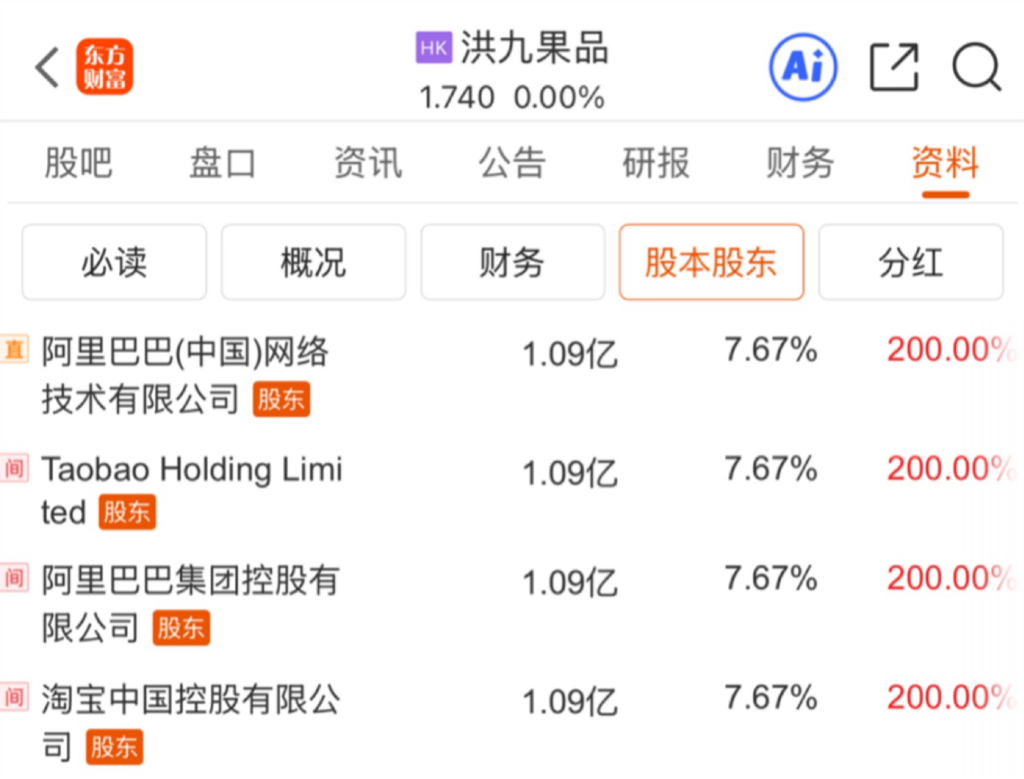
Task: Tap the 间 marker beside Taobao Holding
Action: tap(14, 467)
